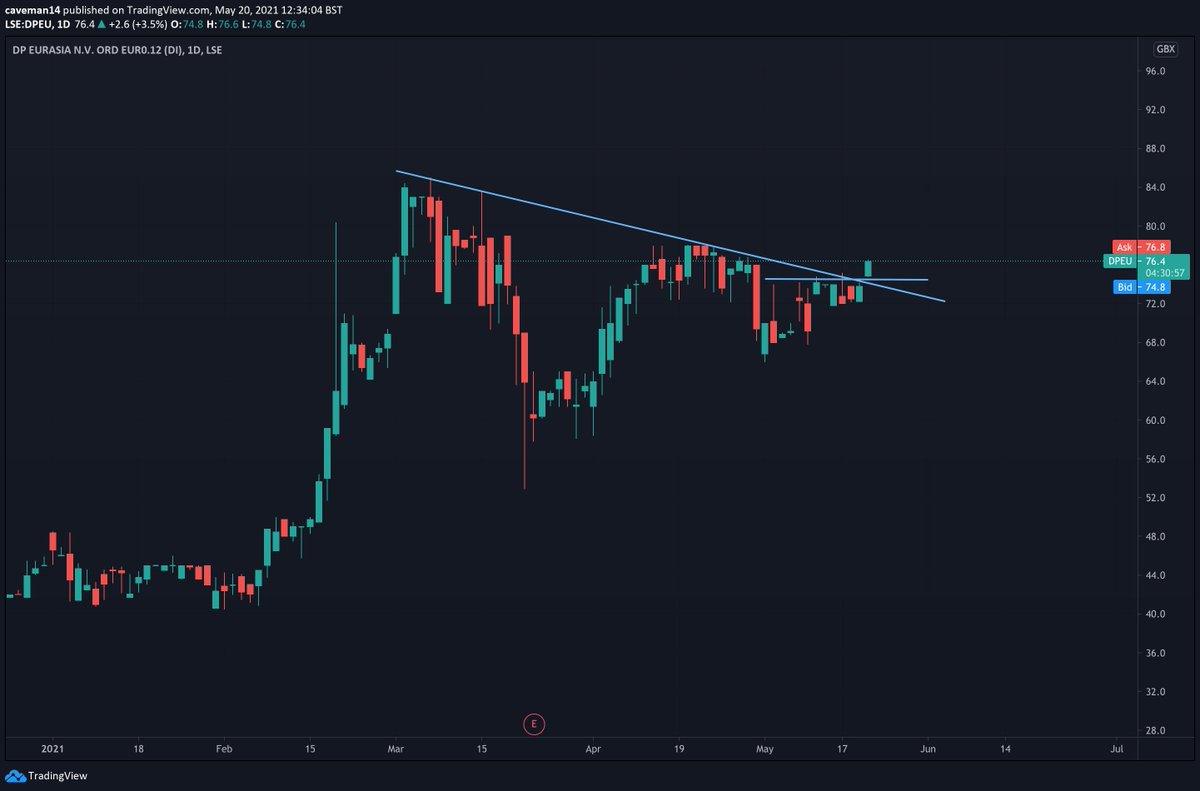Click the 28.0 price scale label
Image resolution: width=1200 pixels, height=791 pixels.
(x=1157, y=730)
